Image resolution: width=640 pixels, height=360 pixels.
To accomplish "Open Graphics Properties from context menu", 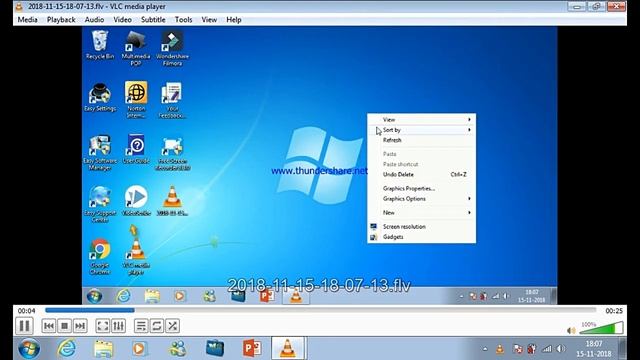I will [422, 189].
